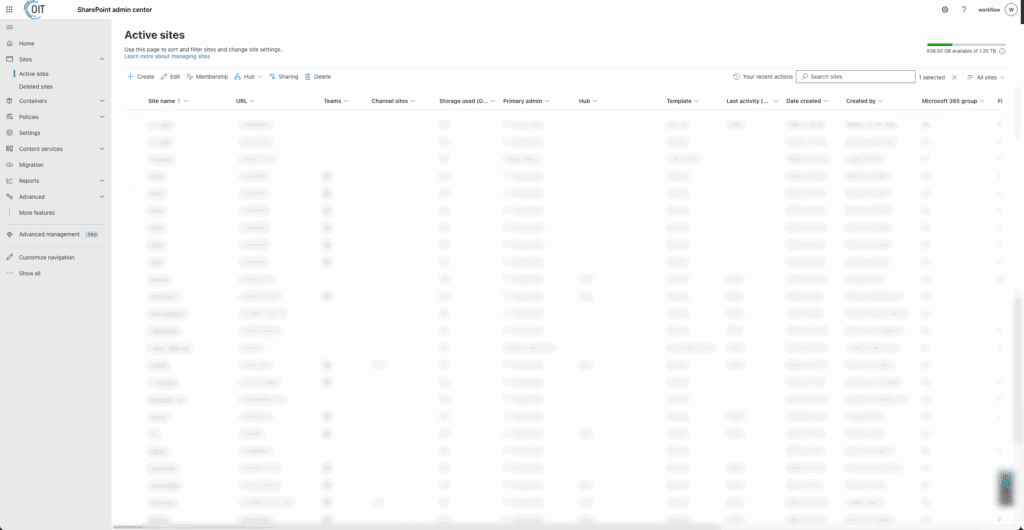Image resolution: width=1024 pixels, height=530 pixels.
Task: Click the OIT logo
Action: 35,9
